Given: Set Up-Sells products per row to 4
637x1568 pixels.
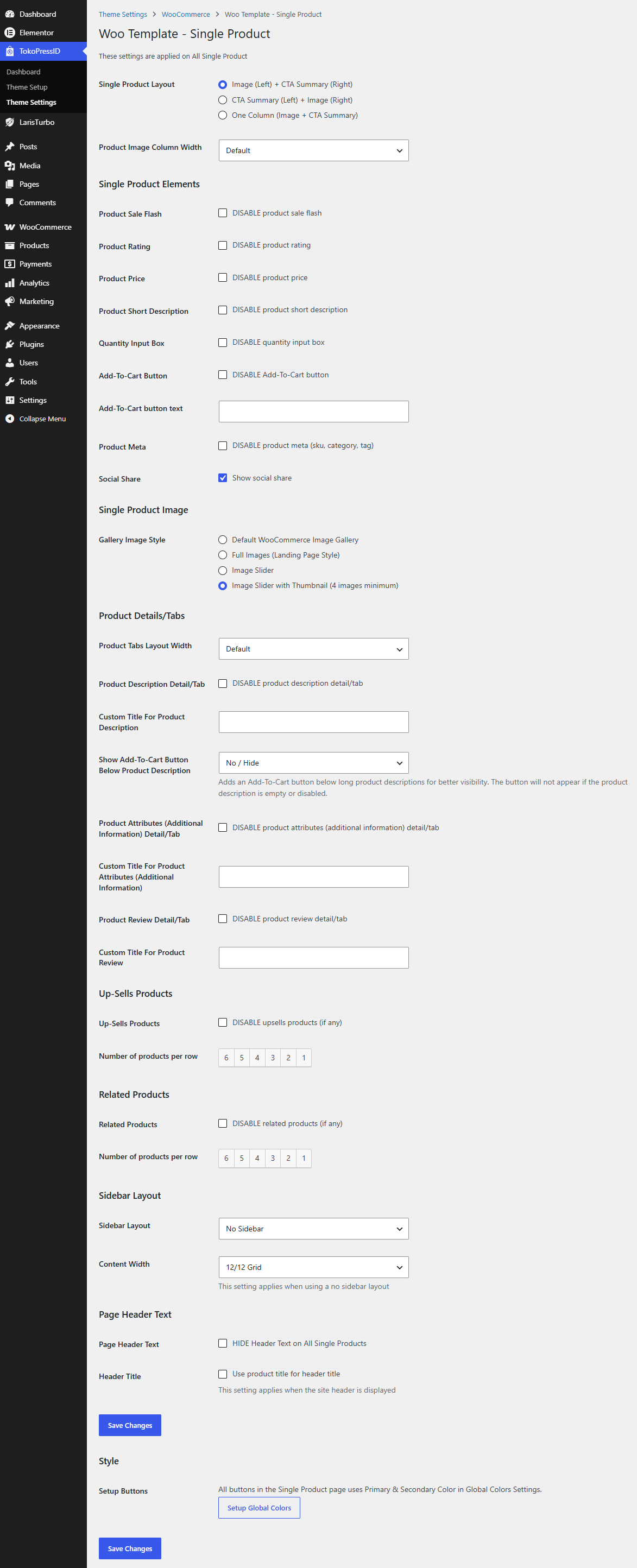Looking at the screenshot, I should tap(257, 1058).
